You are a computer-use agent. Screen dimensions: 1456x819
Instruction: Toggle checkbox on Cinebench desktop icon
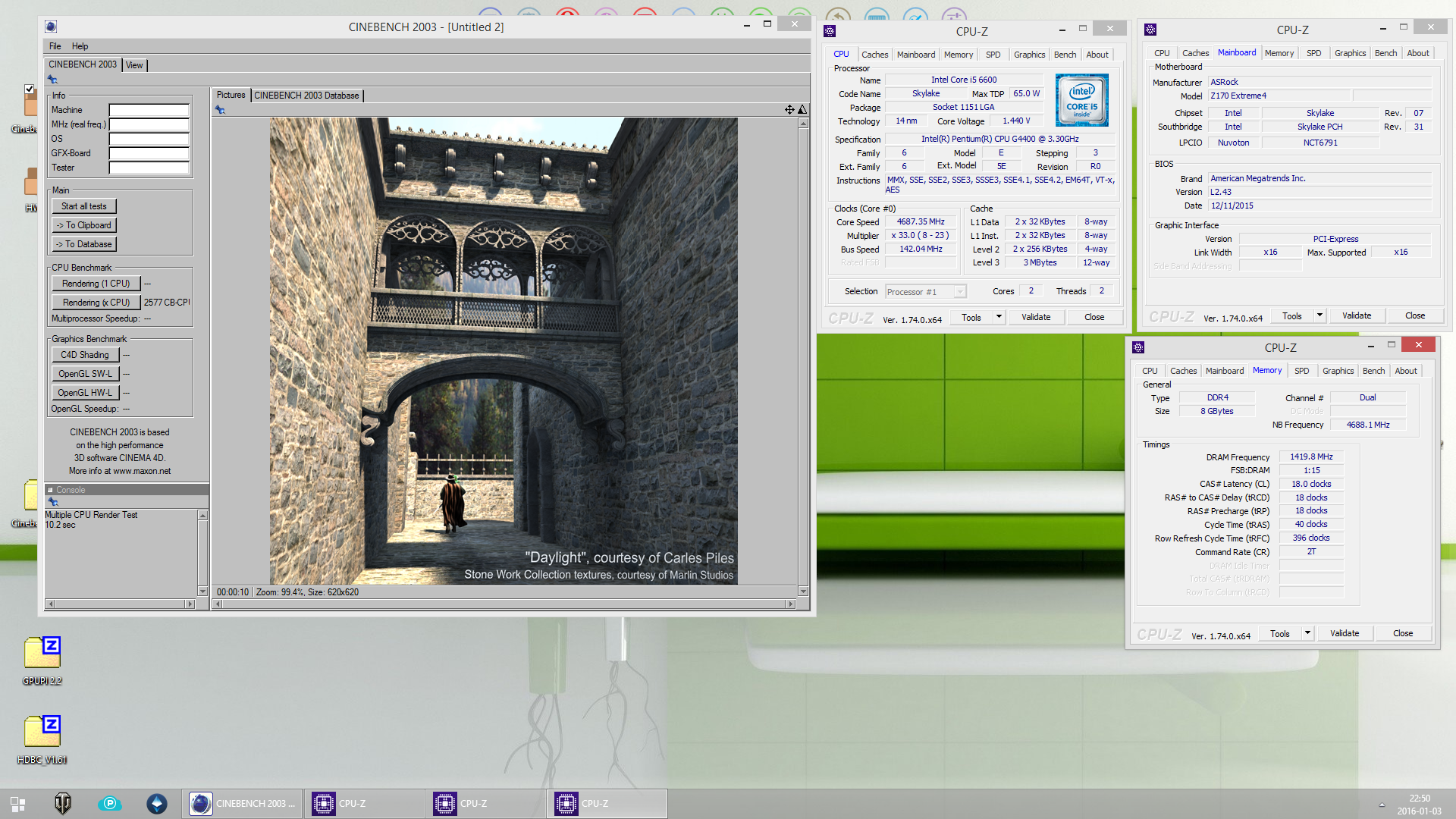[x=29, y=89]
